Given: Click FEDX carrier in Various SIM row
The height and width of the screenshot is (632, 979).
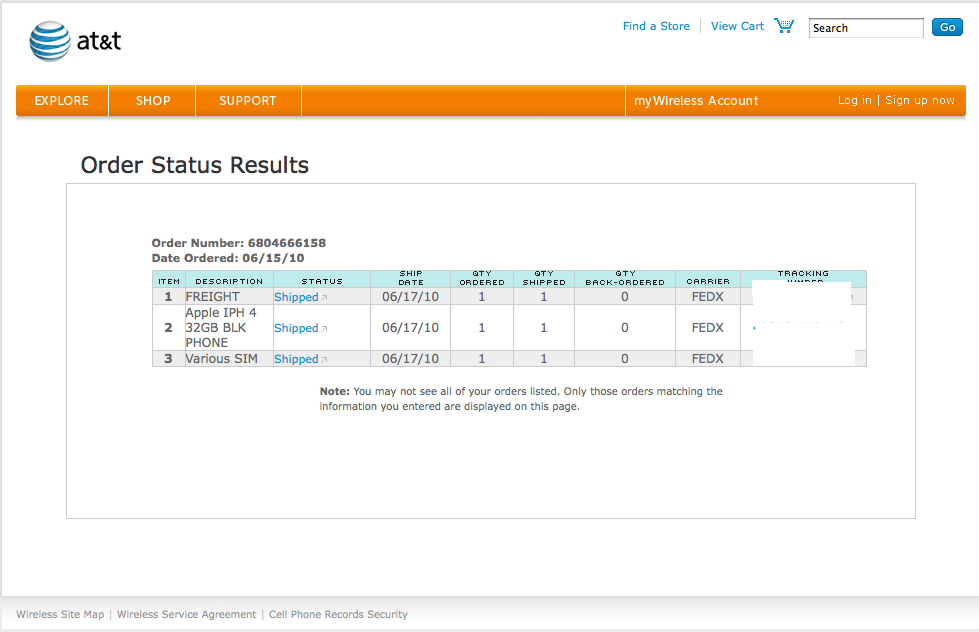Looking at the screenshot, I should point(707,359).
